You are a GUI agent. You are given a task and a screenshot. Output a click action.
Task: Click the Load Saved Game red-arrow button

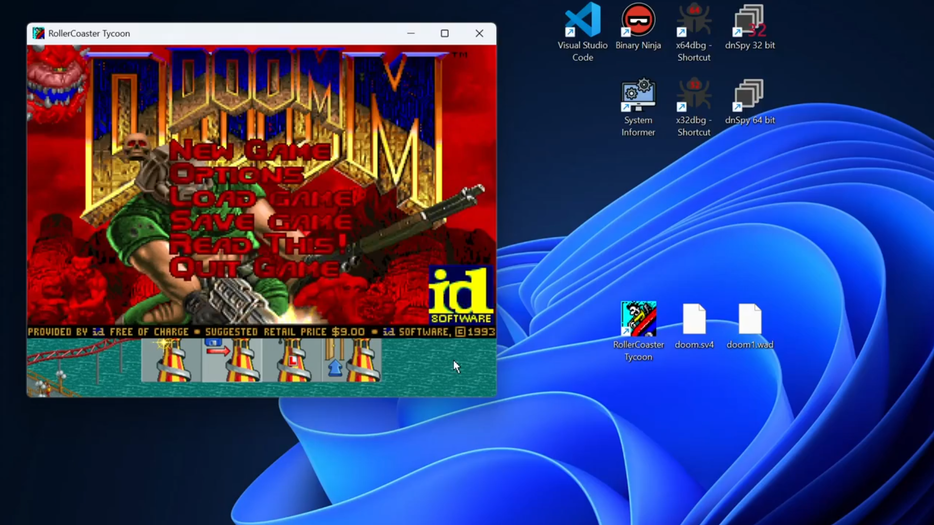(232, 360)
